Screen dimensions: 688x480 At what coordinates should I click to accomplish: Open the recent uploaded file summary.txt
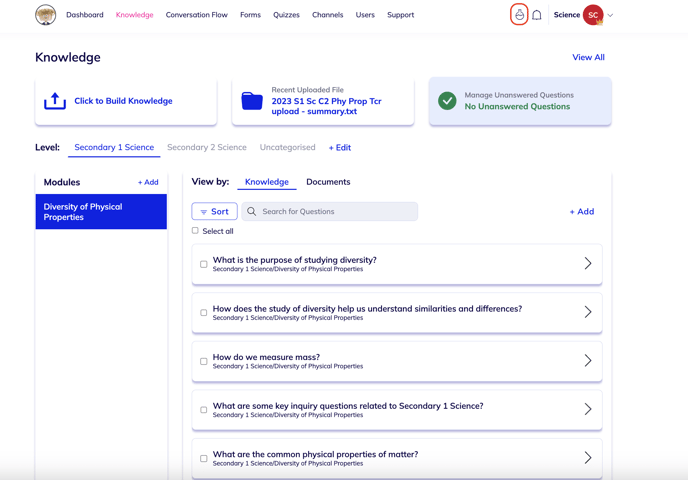[326, 106]
